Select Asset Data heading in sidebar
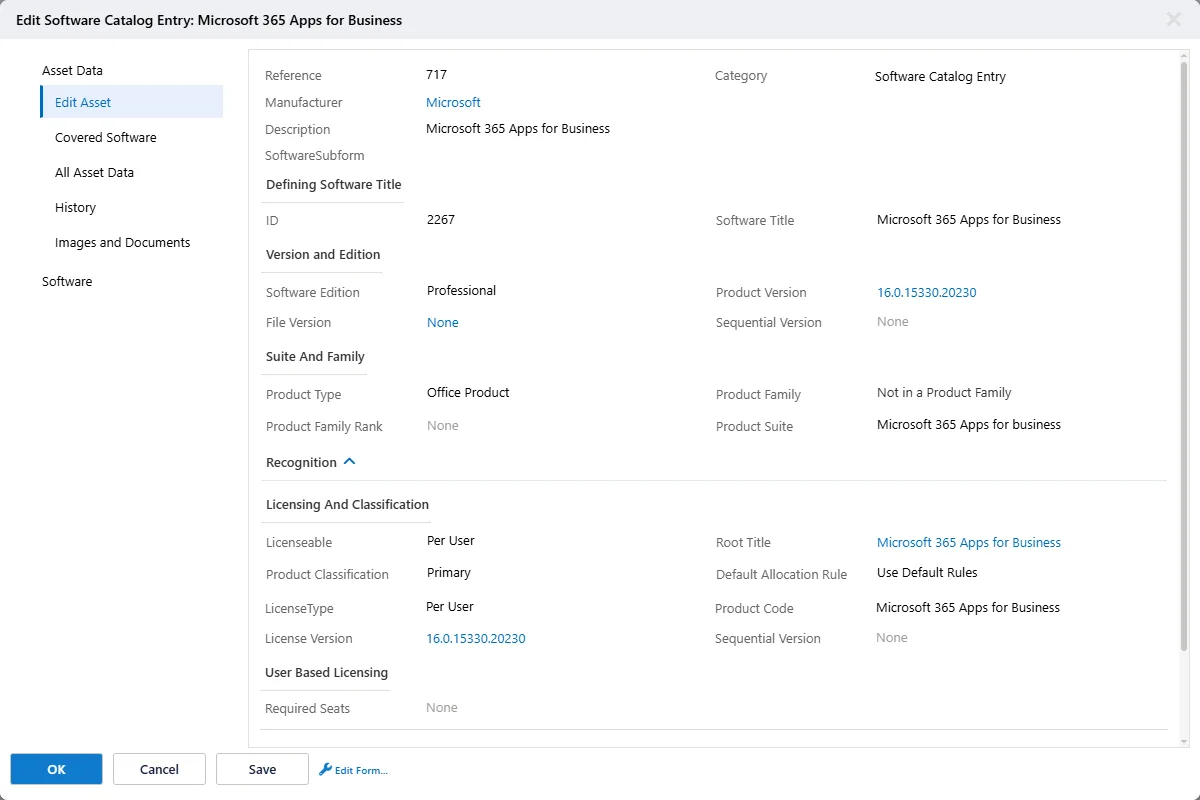The image size is (1200, 800). coord(72,70)
